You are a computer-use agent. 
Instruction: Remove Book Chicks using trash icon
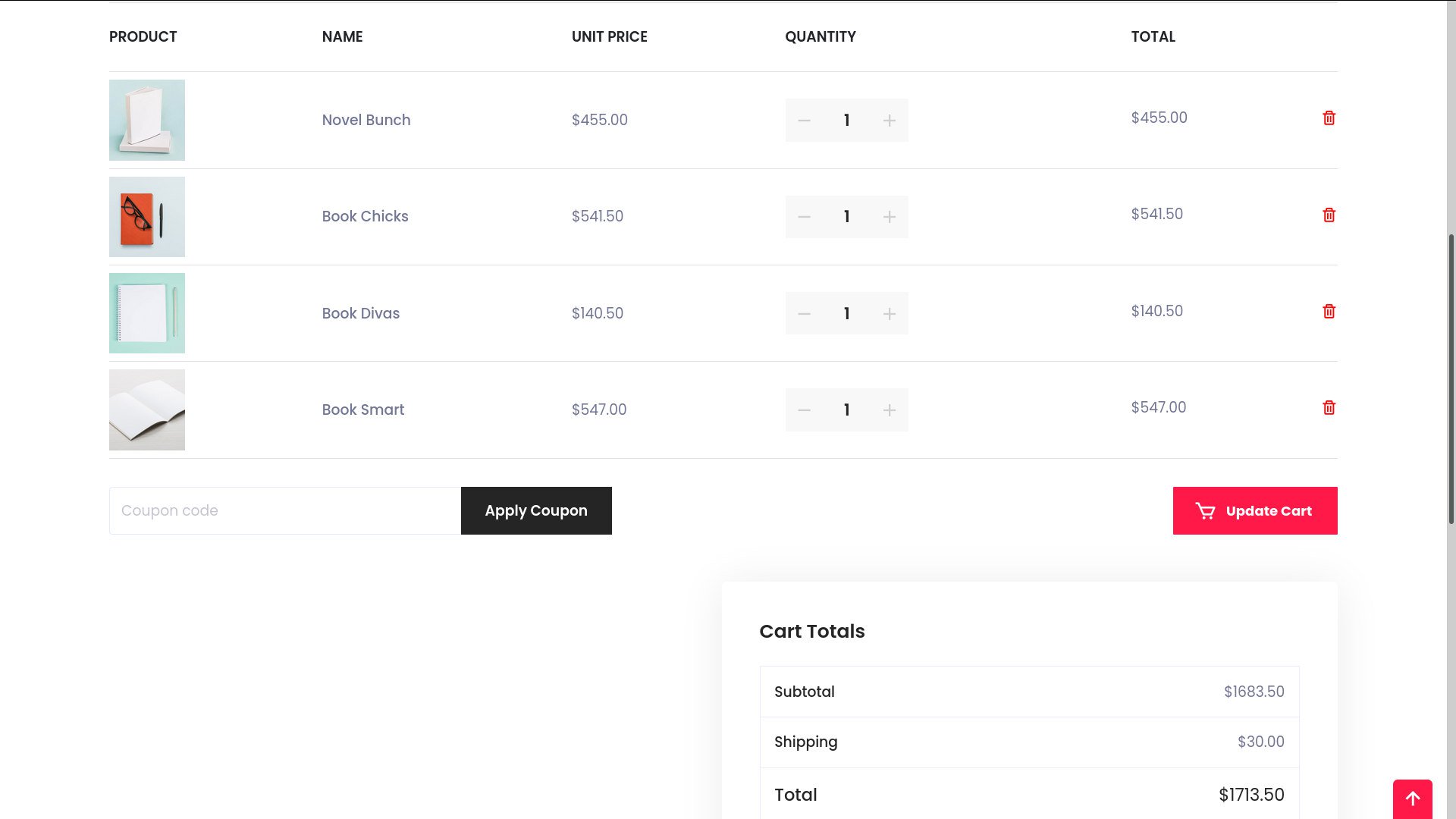coord(1329,215)
